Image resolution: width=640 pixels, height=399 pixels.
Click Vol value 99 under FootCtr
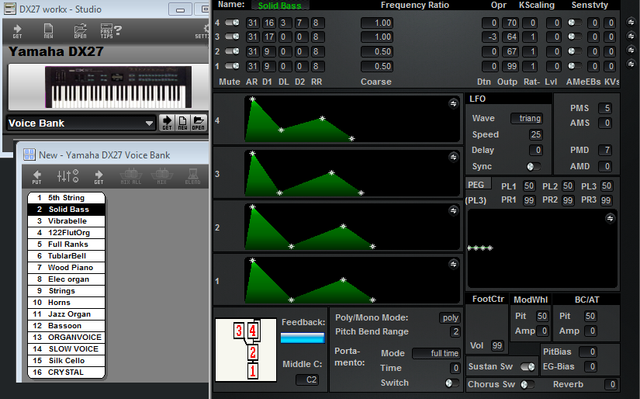497,346
